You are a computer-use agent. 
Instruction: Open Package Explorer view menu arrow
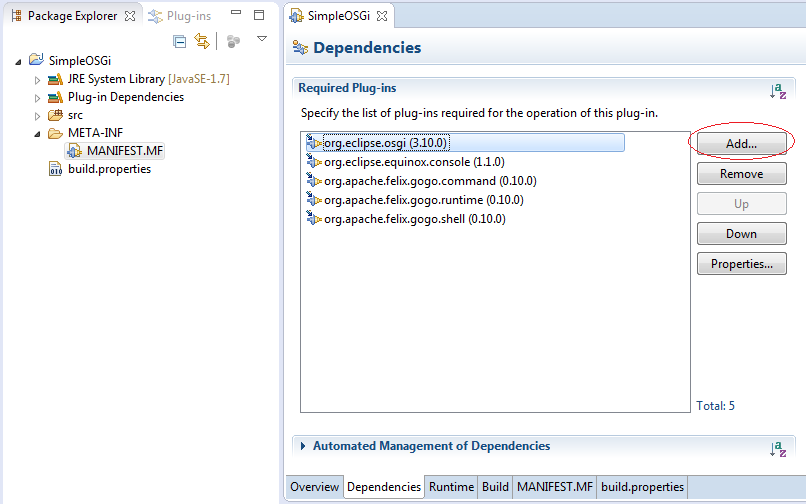pos(262,39)
